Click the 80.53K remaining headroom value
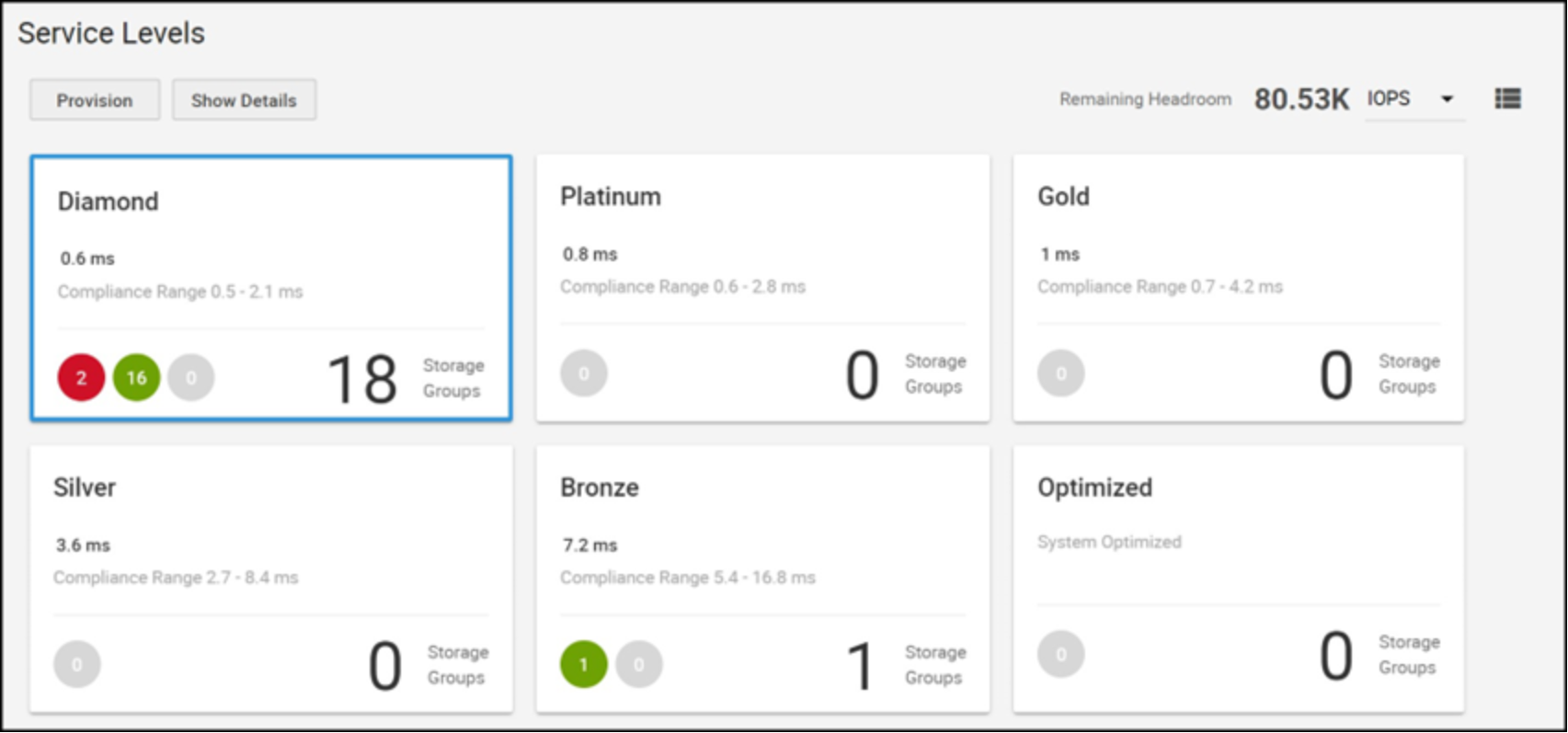Screen dimensions: 1568x733 pyautogui.click(x=1301, y=99)
